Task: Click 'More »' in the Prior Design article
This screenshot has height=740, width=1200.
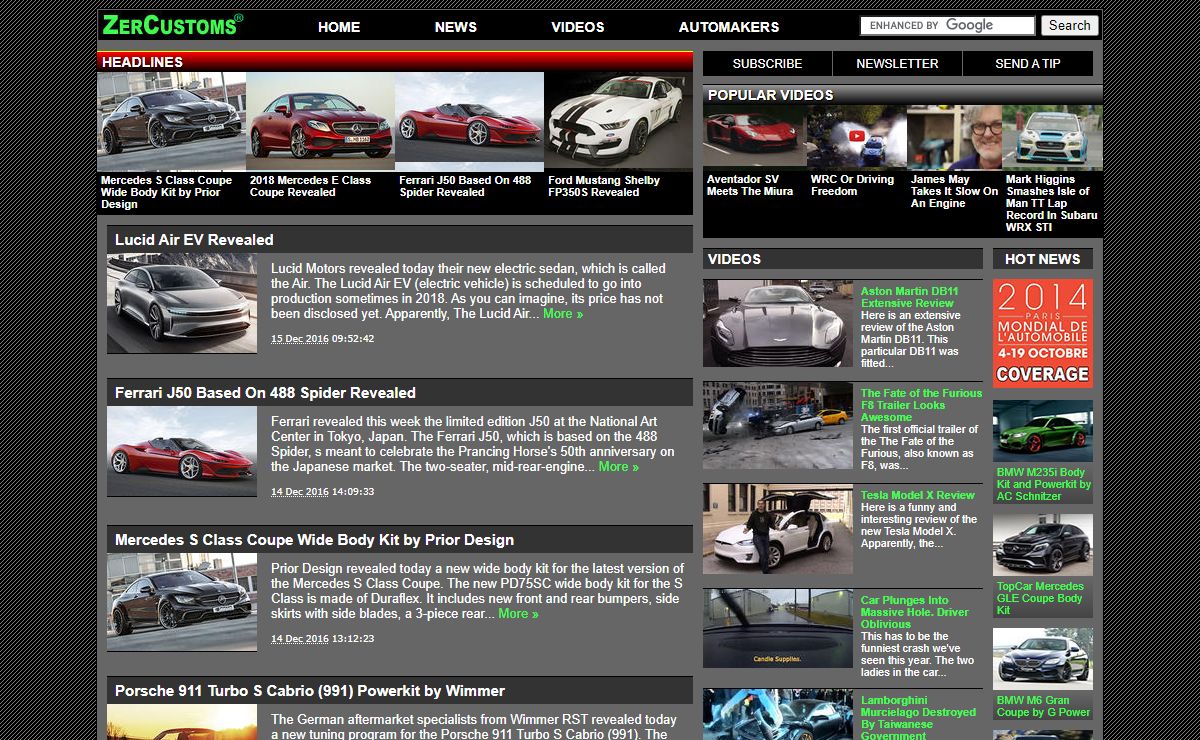Action: tap(518, 614)
